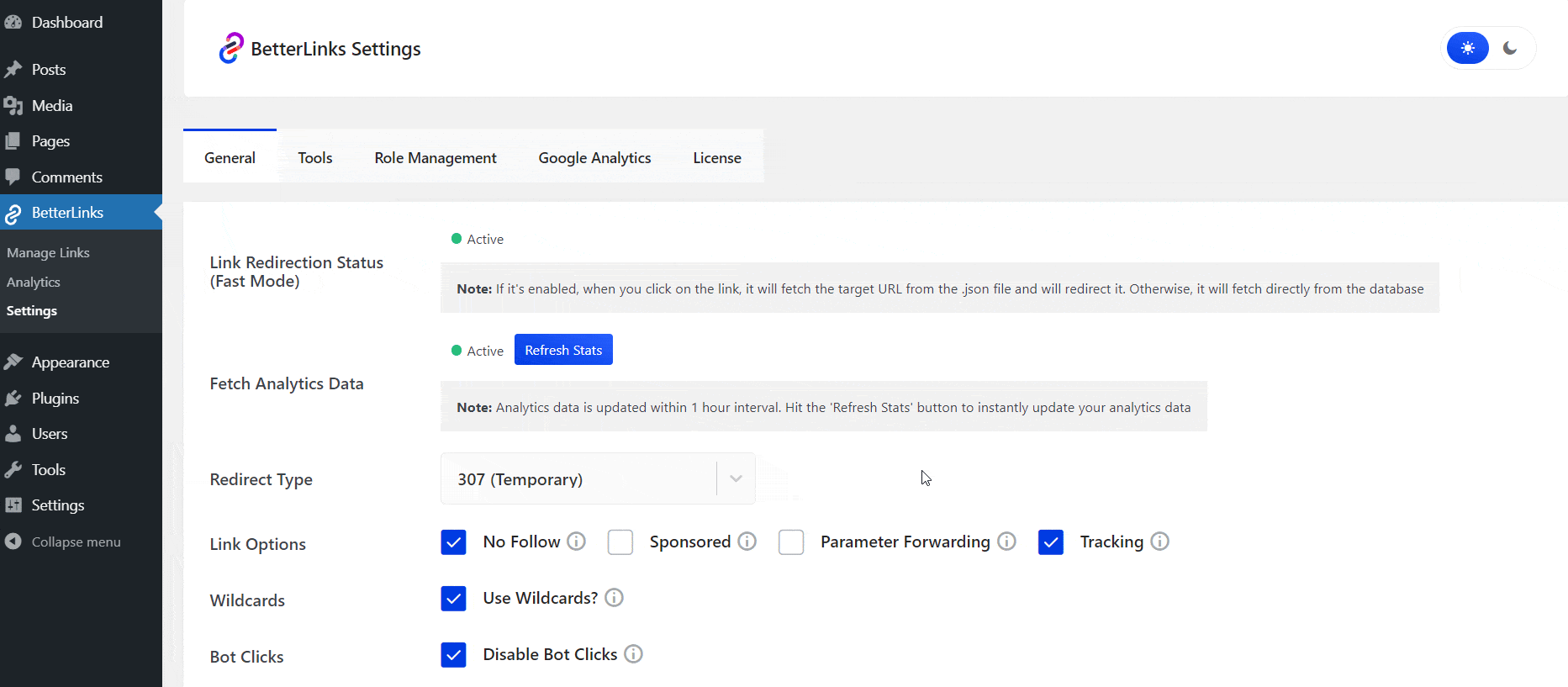Open the General settings tab

click(230, 157)
